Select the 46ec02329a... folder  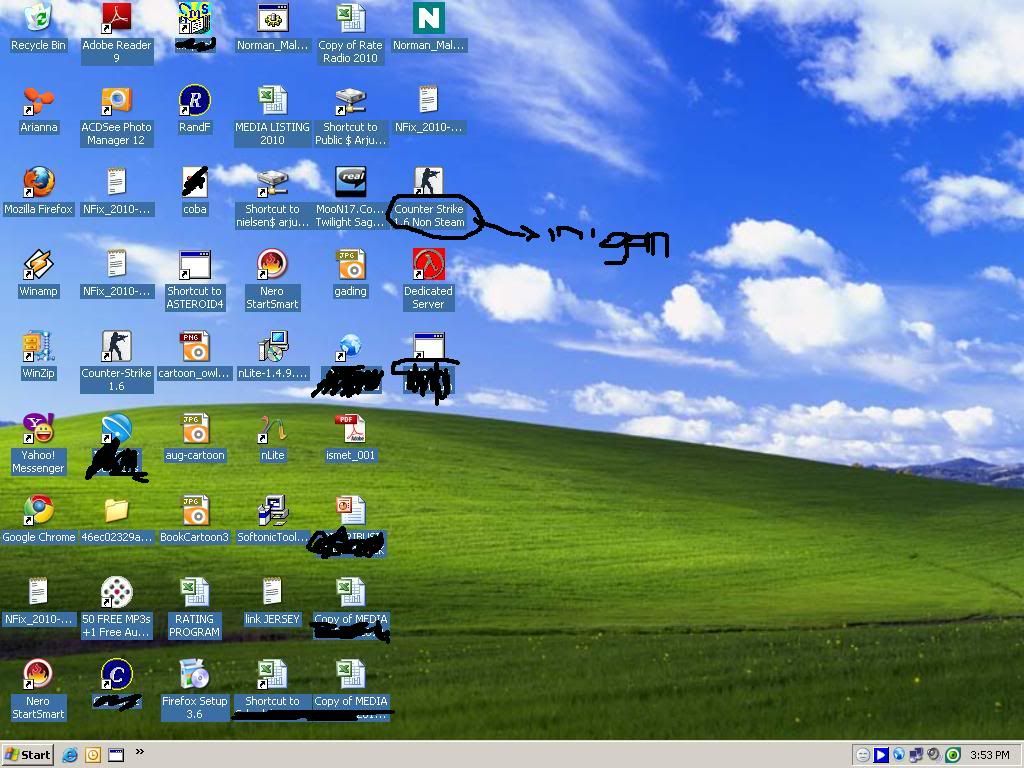(116, 519)
